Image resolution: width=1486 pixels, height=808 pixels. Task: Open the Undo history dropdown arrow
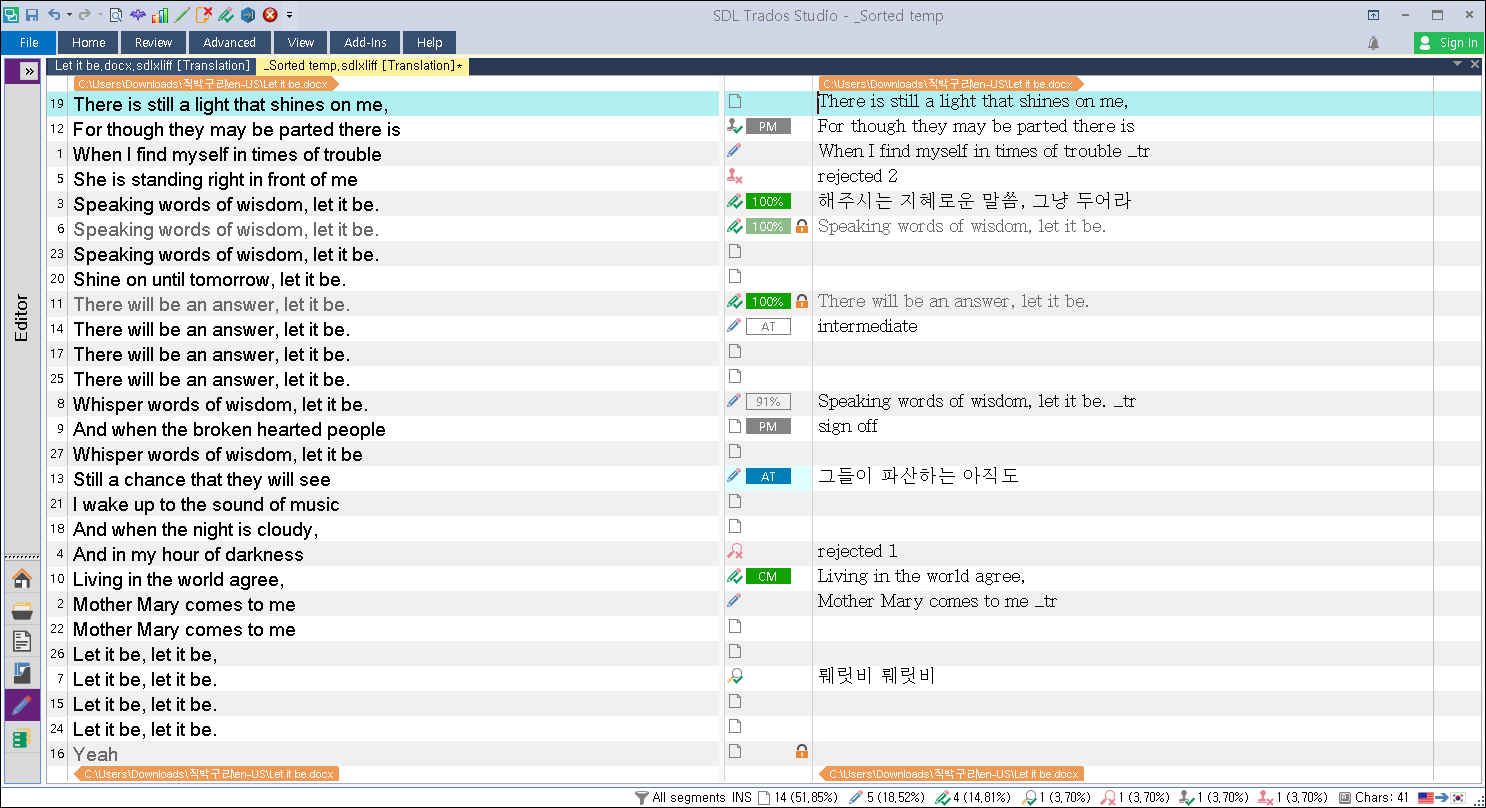tap(68, 16)
